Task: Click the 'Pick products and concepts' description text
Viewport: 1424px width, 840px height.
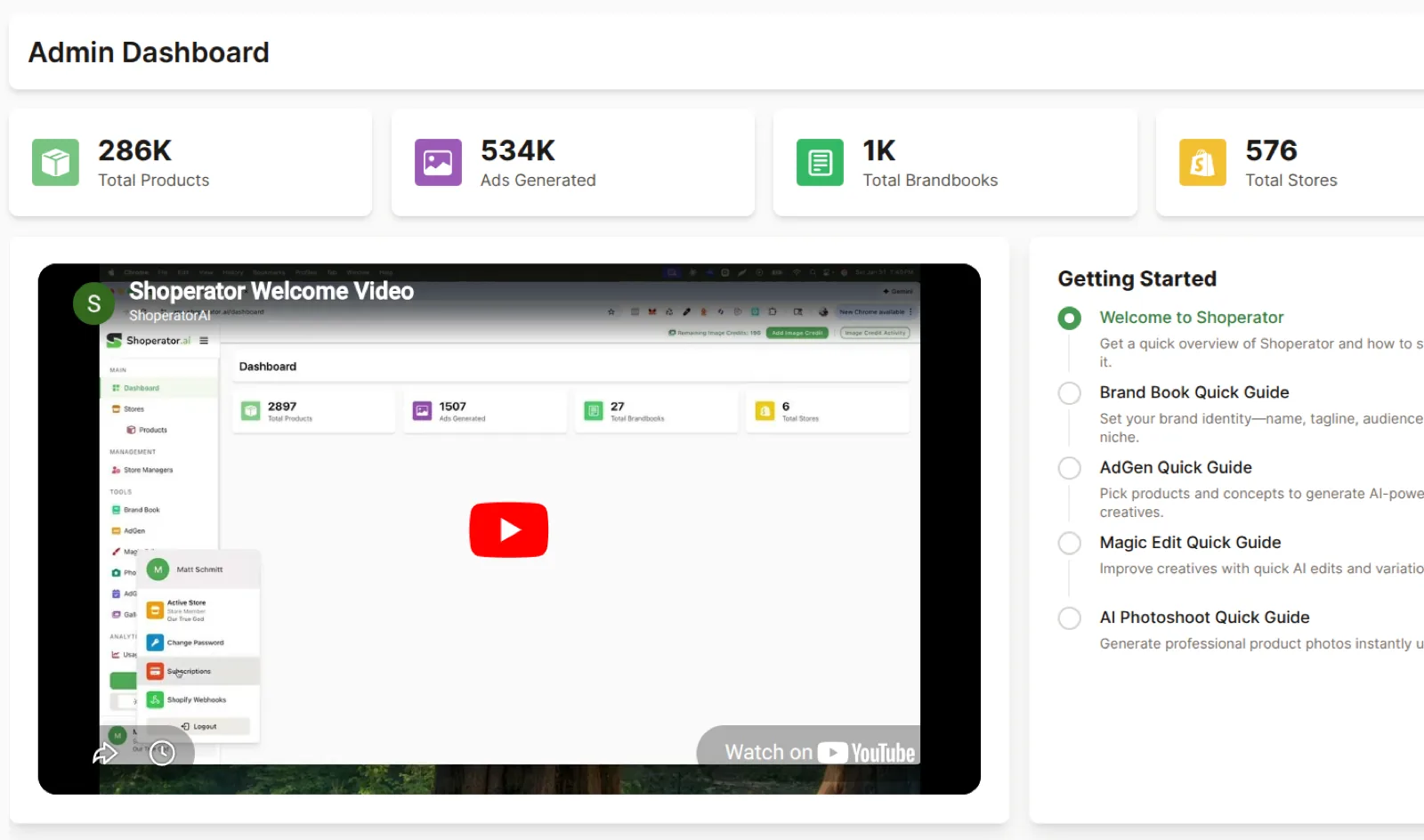Action: (x=1261, y=503)
